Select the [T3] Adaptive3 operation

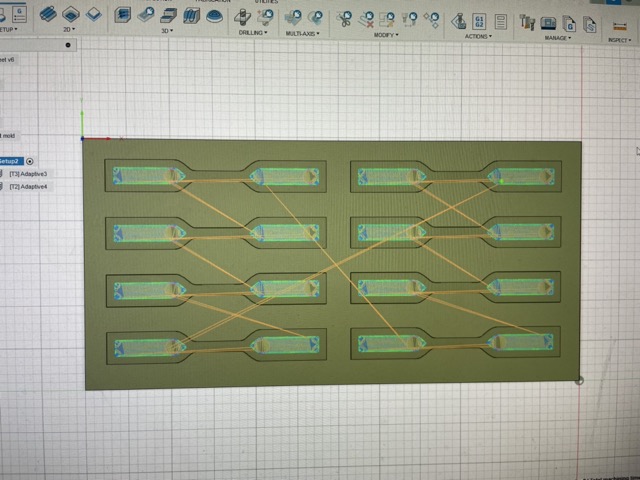[28, 174]
